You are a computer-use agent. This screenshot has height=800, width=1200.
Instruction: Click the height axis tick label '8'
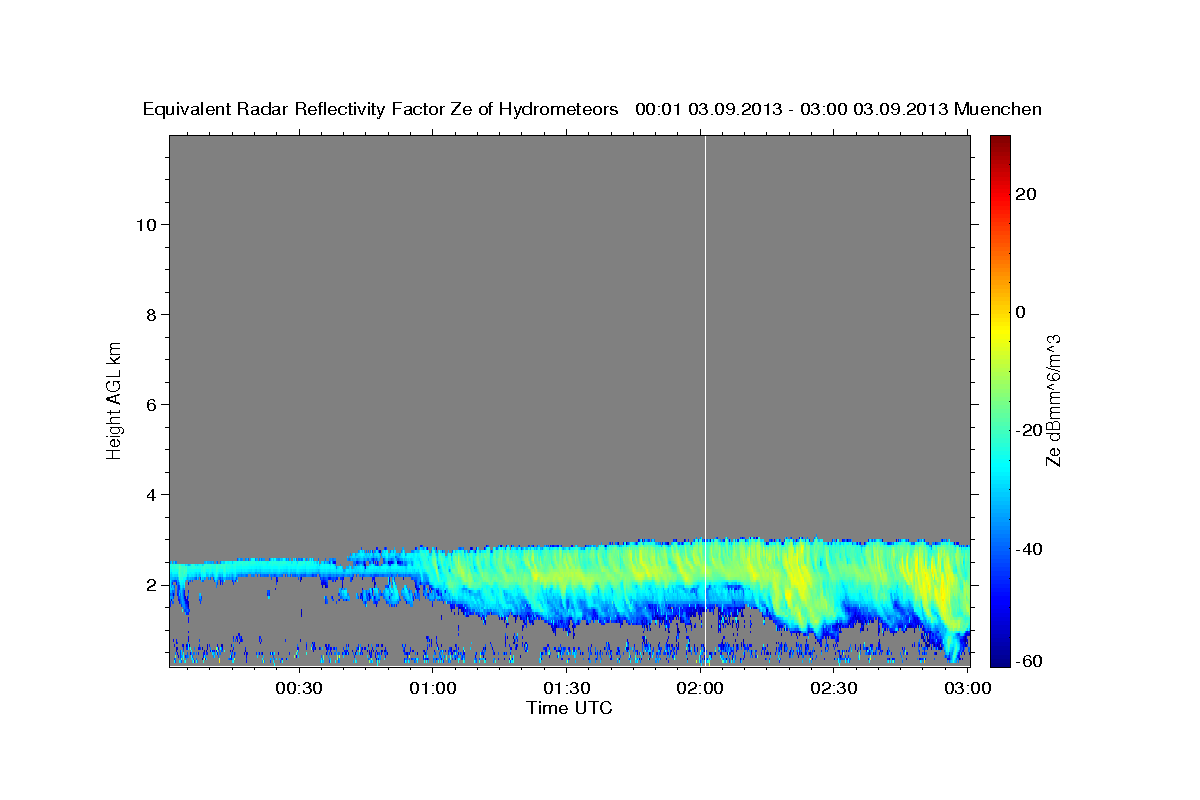click(x=149, y=314)
